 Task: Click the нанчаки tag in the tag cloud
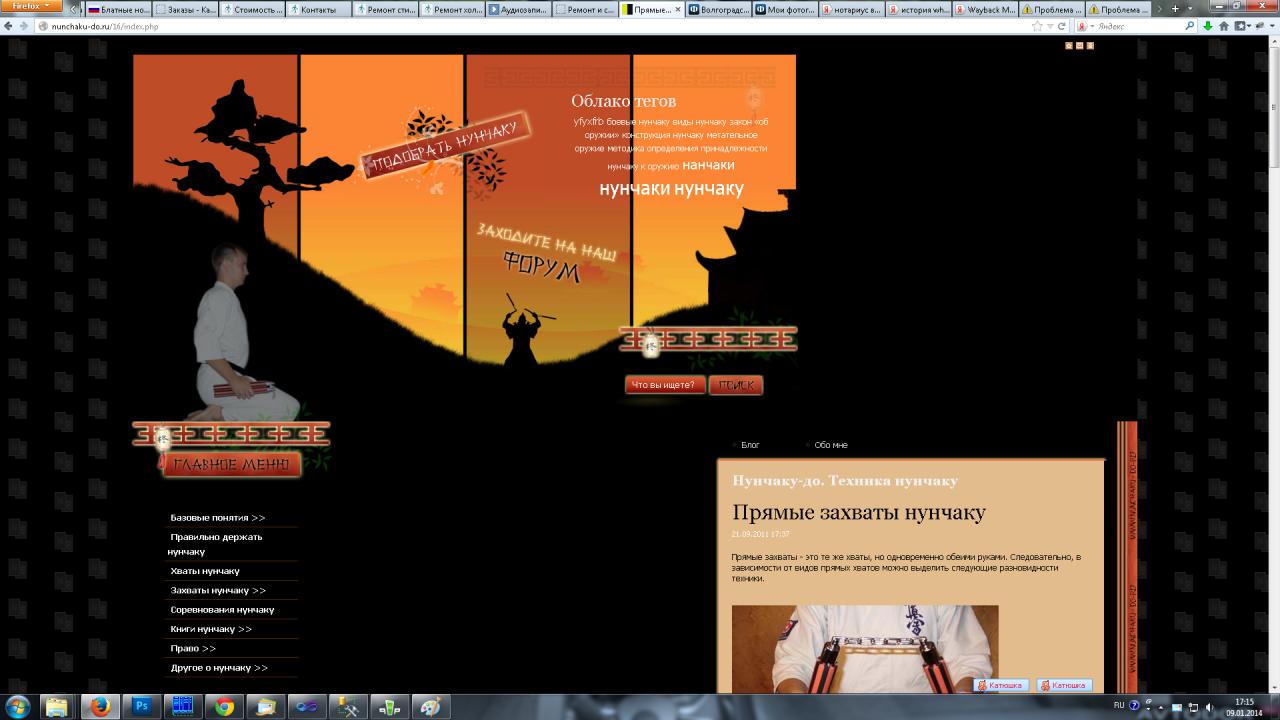pos(708,165)
